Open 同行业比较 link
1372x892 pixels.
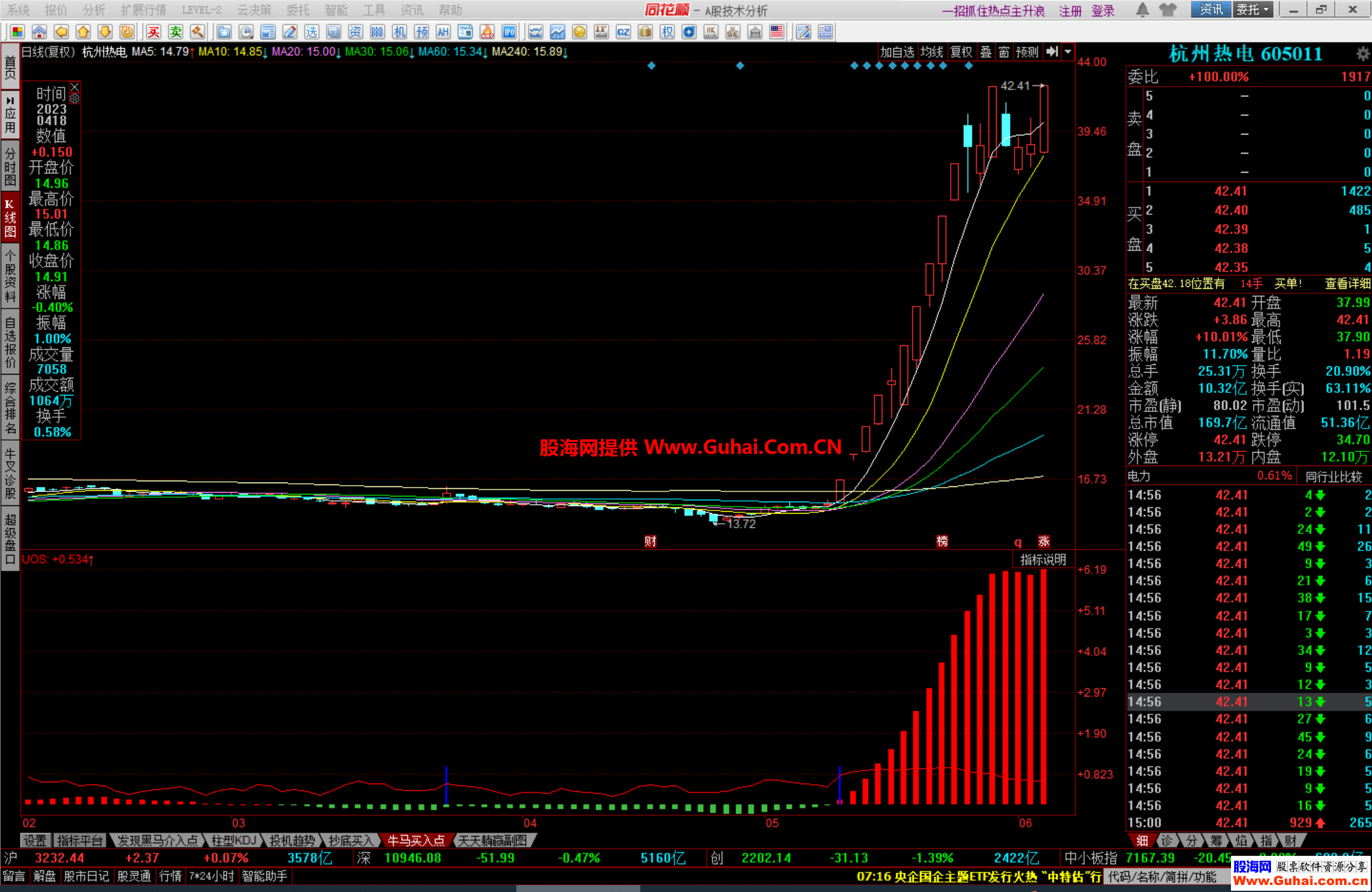tap(1333, 476)
